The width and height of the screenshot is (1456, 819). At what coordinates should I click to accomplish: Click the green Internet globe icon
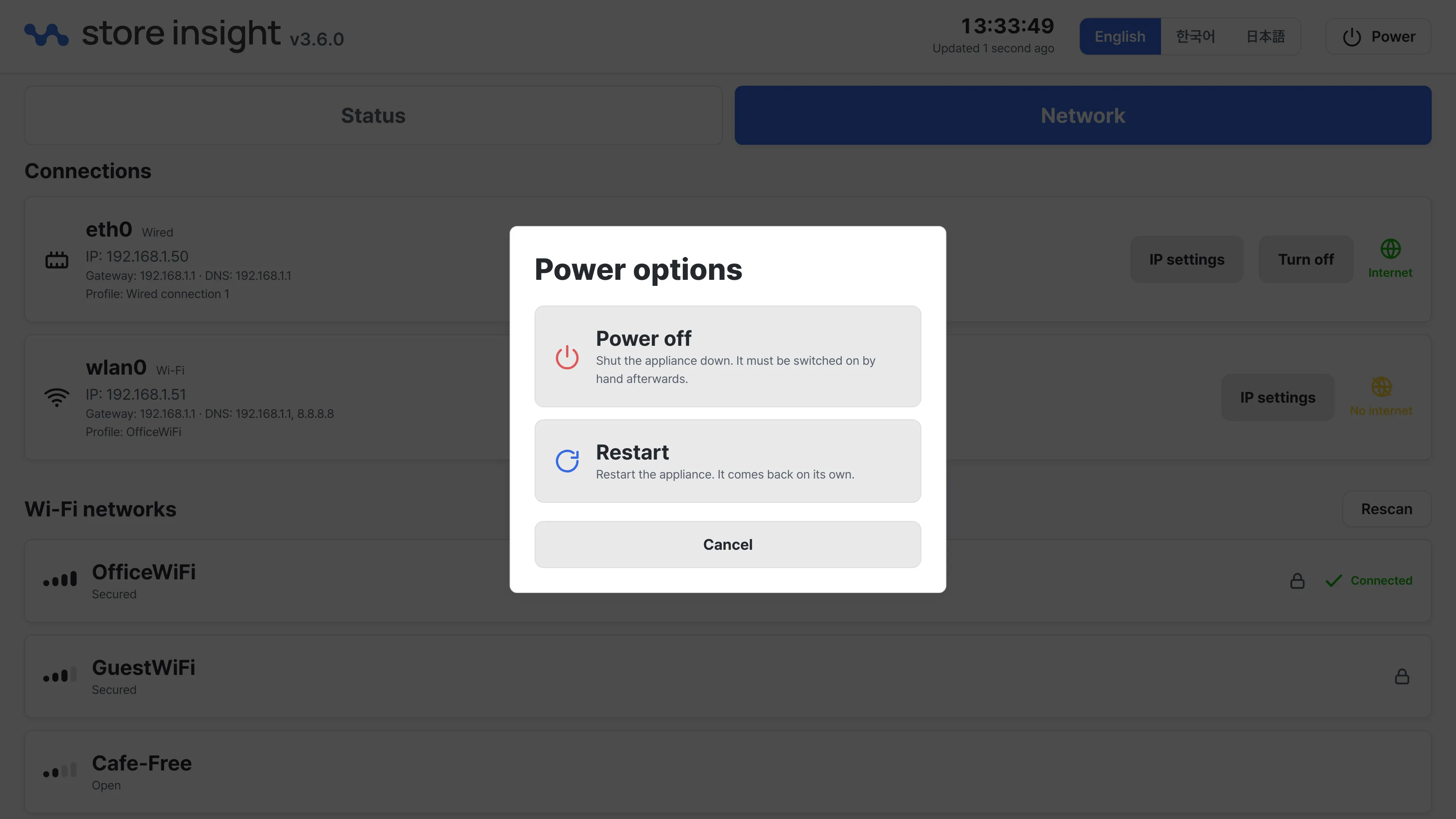(1390, 249)
